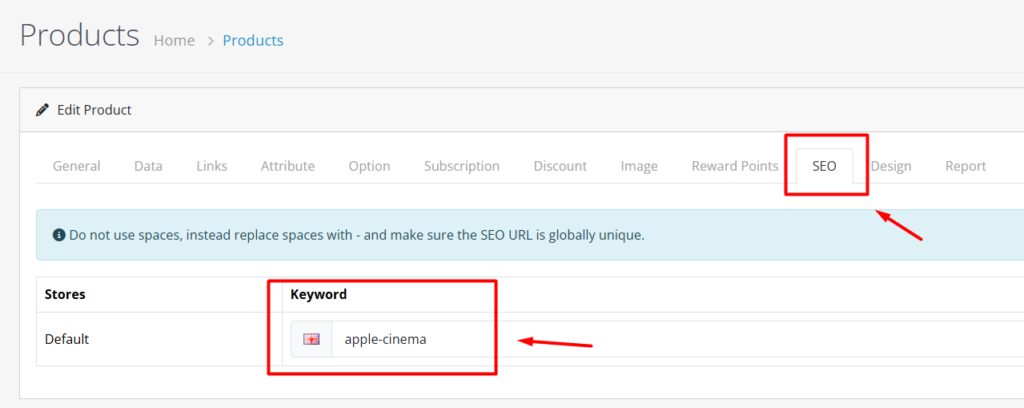
Task: Click the SEO tab
Action: tap(824, 166)
